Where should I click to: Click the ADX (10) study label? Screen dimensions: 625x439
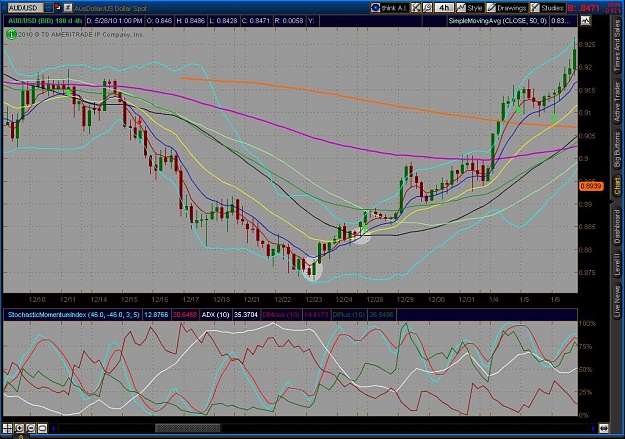215,315
